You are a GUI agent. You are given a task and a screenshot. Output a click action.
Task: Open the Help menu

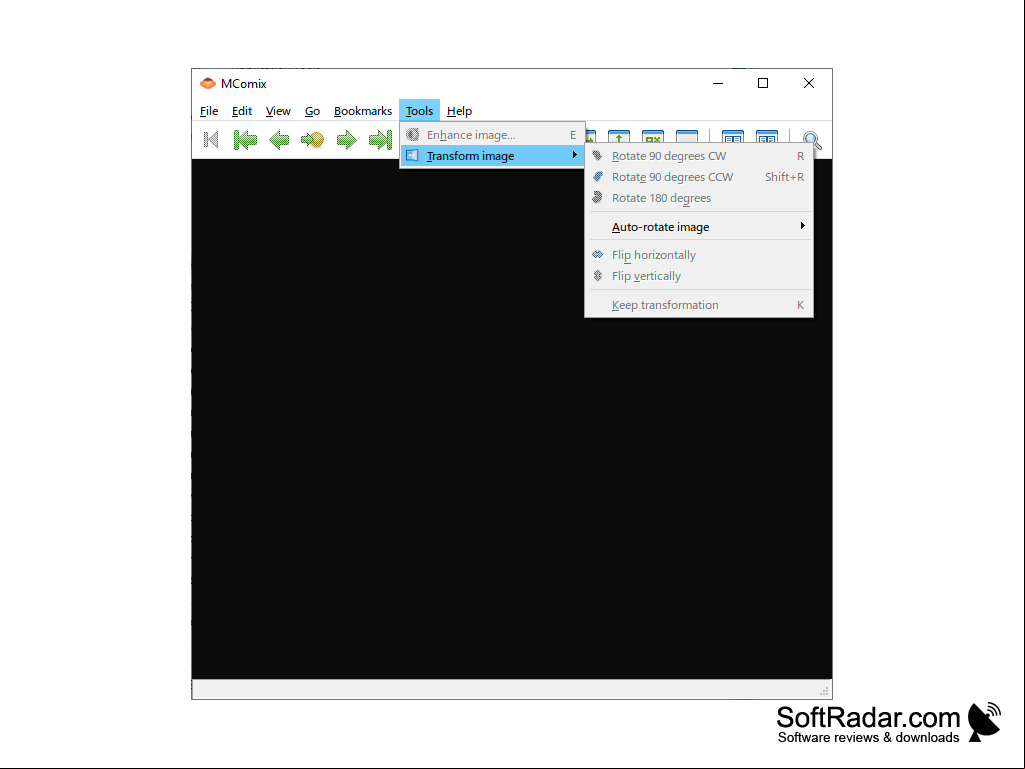(460, 111)
